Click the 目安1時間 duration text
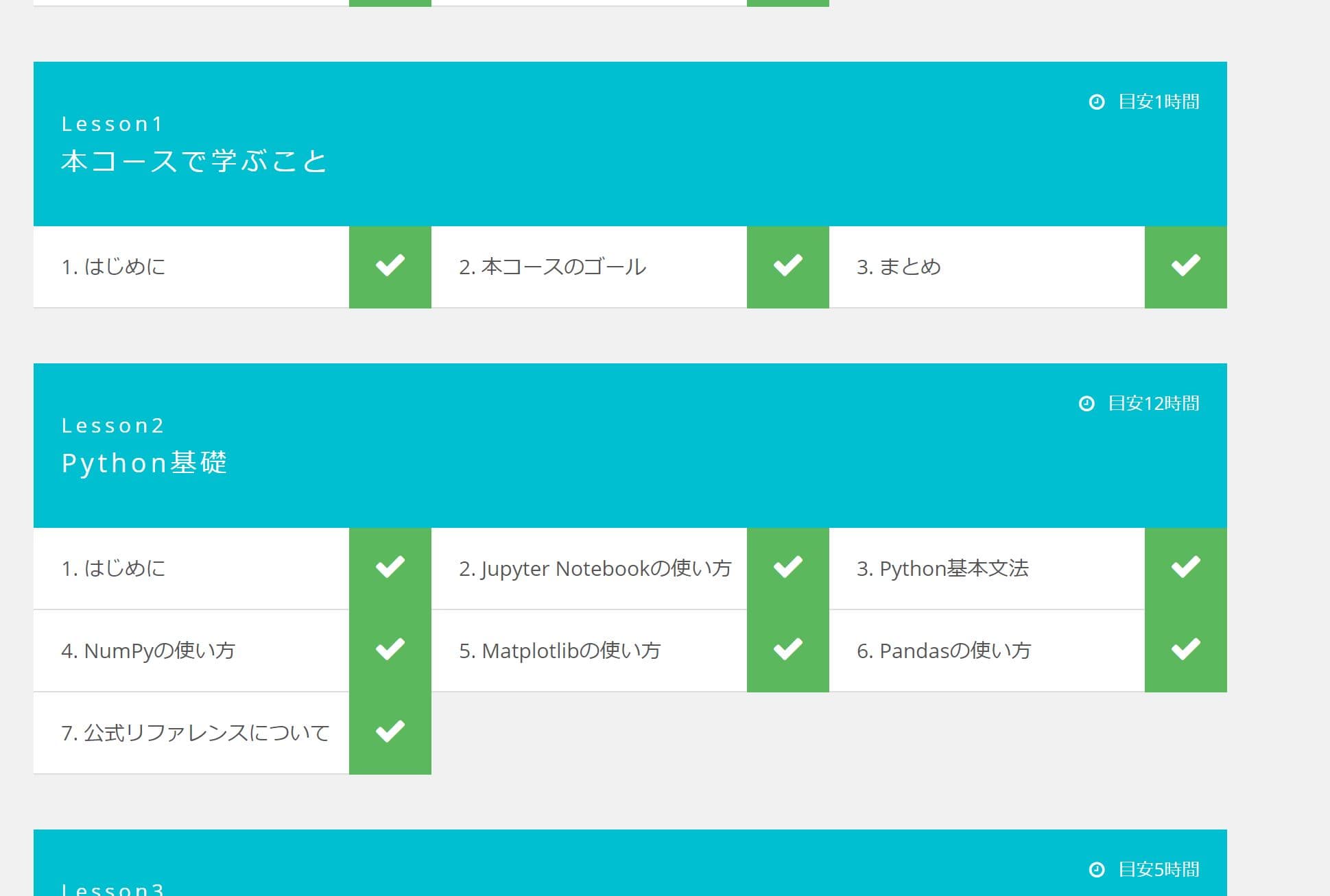Viewport: 1330px width, 896px height. click(x=1159, y=102)
